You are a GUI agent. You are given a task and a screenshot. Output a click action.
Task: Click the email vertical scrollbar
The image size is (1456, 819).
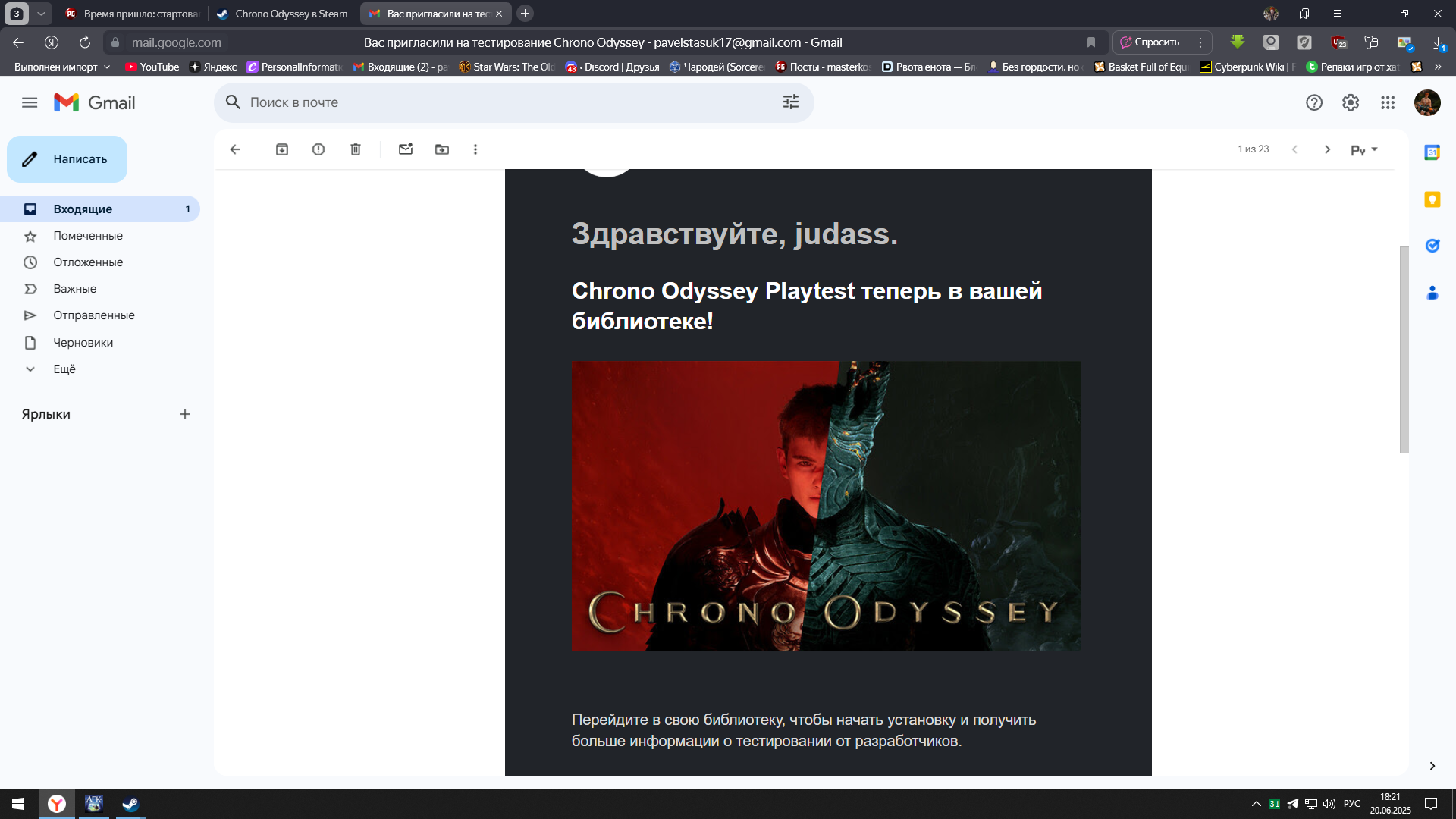[x=1404, y=350]
